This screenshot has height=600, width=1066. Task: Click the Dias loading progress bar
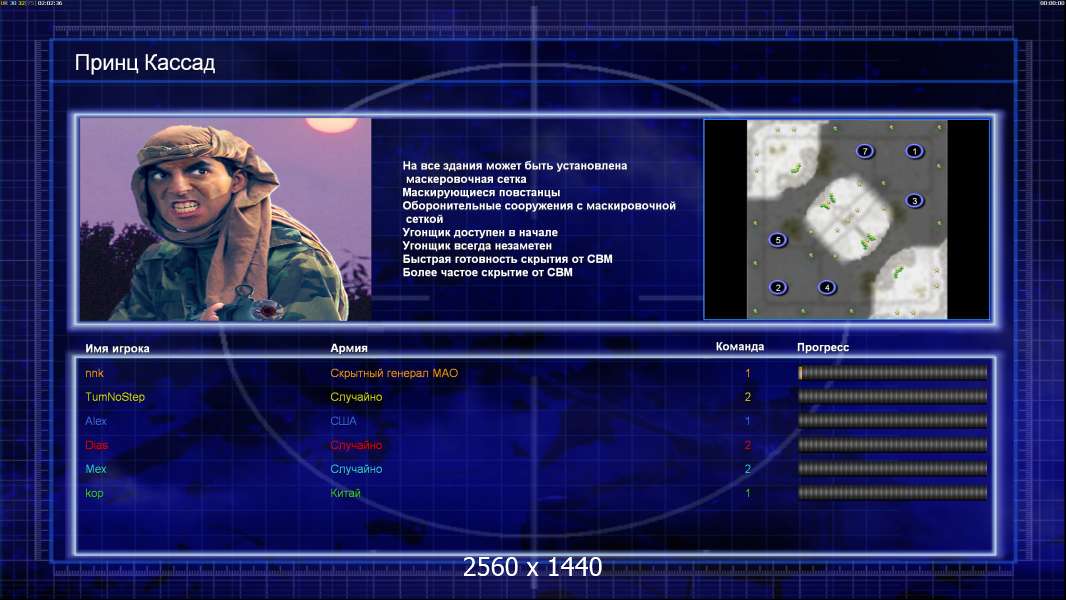[893, 444]
